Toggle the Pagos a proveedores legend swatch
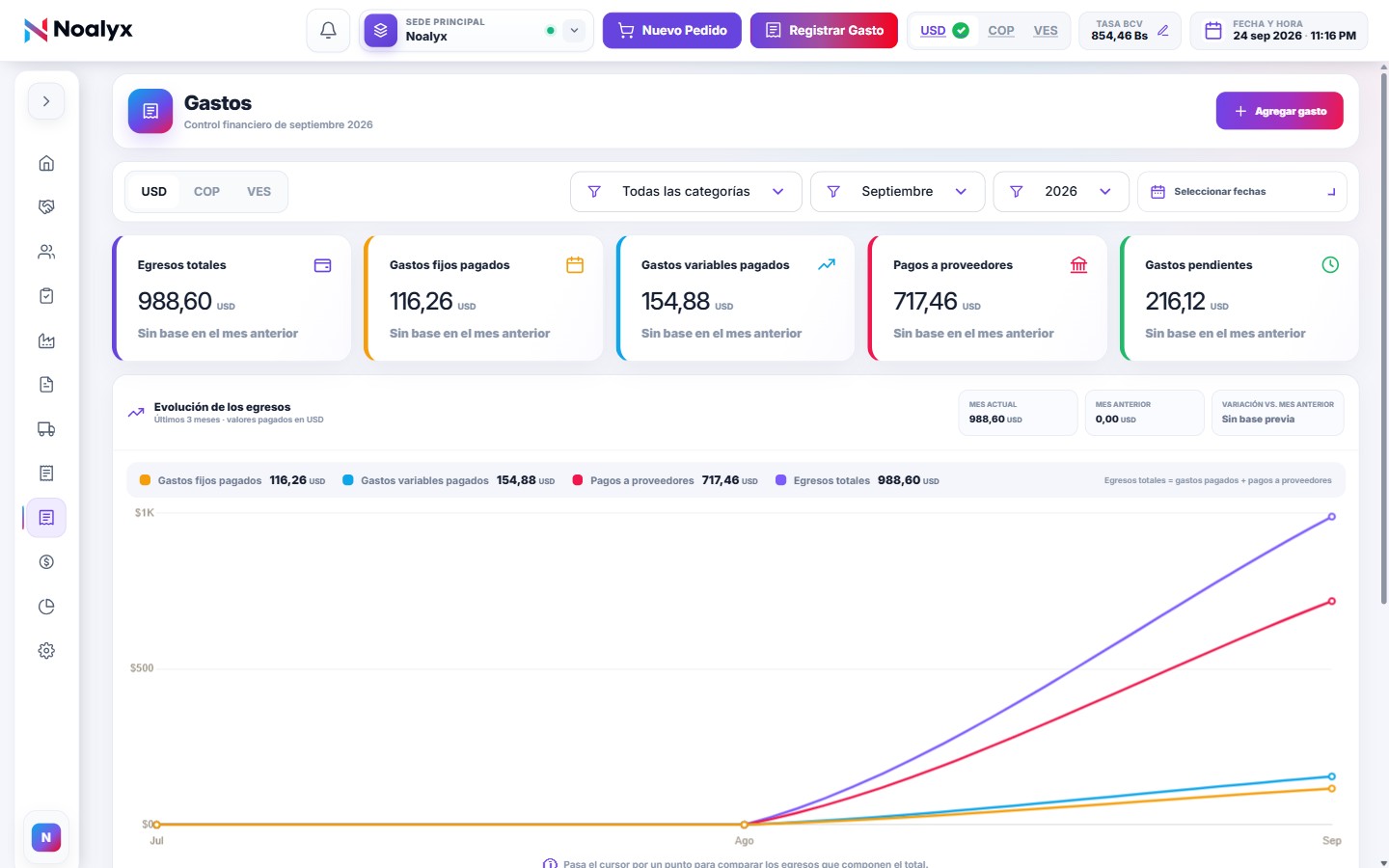 [x=578, y=480]
